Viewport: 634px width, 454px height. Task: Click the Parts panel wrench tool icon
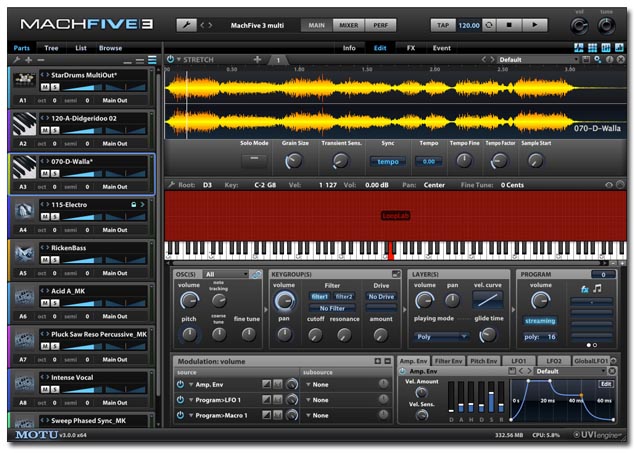(17, 60)
